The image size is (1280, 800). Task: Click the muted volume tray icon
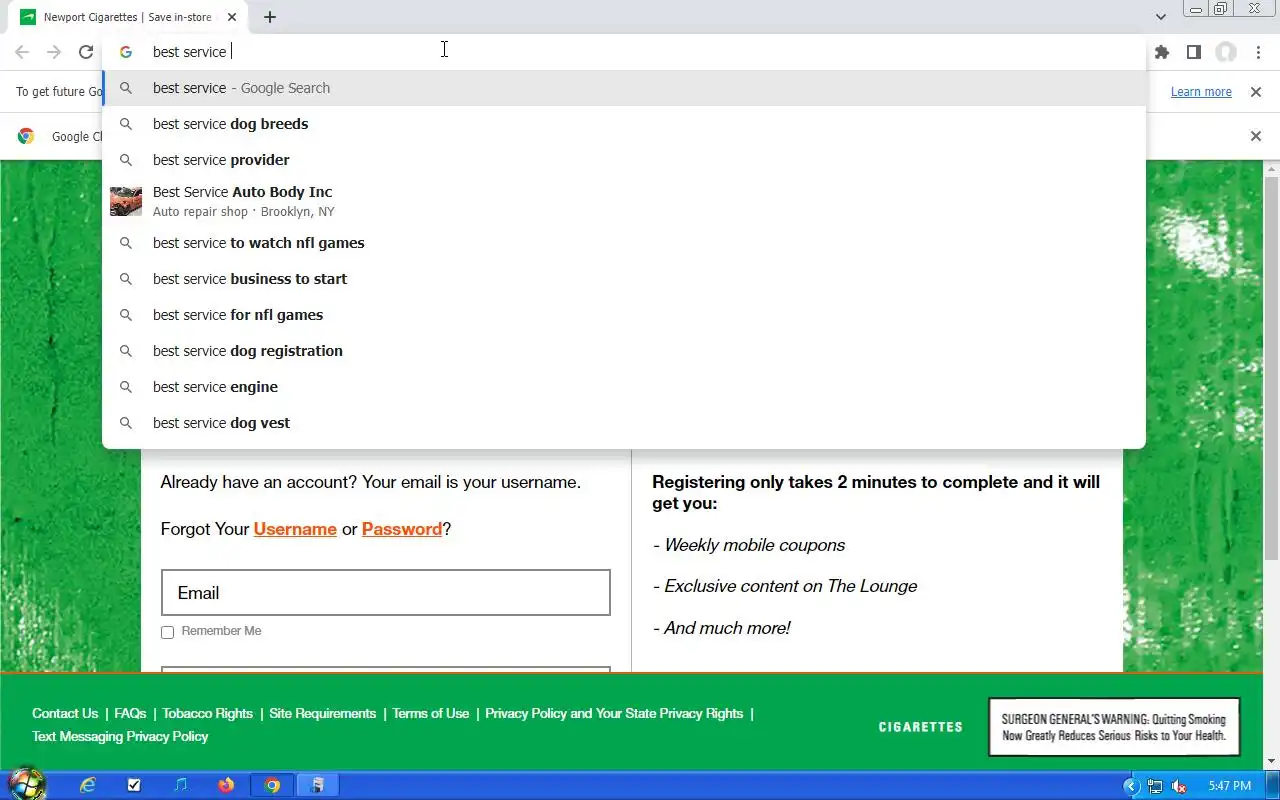tap(1179, 786)
